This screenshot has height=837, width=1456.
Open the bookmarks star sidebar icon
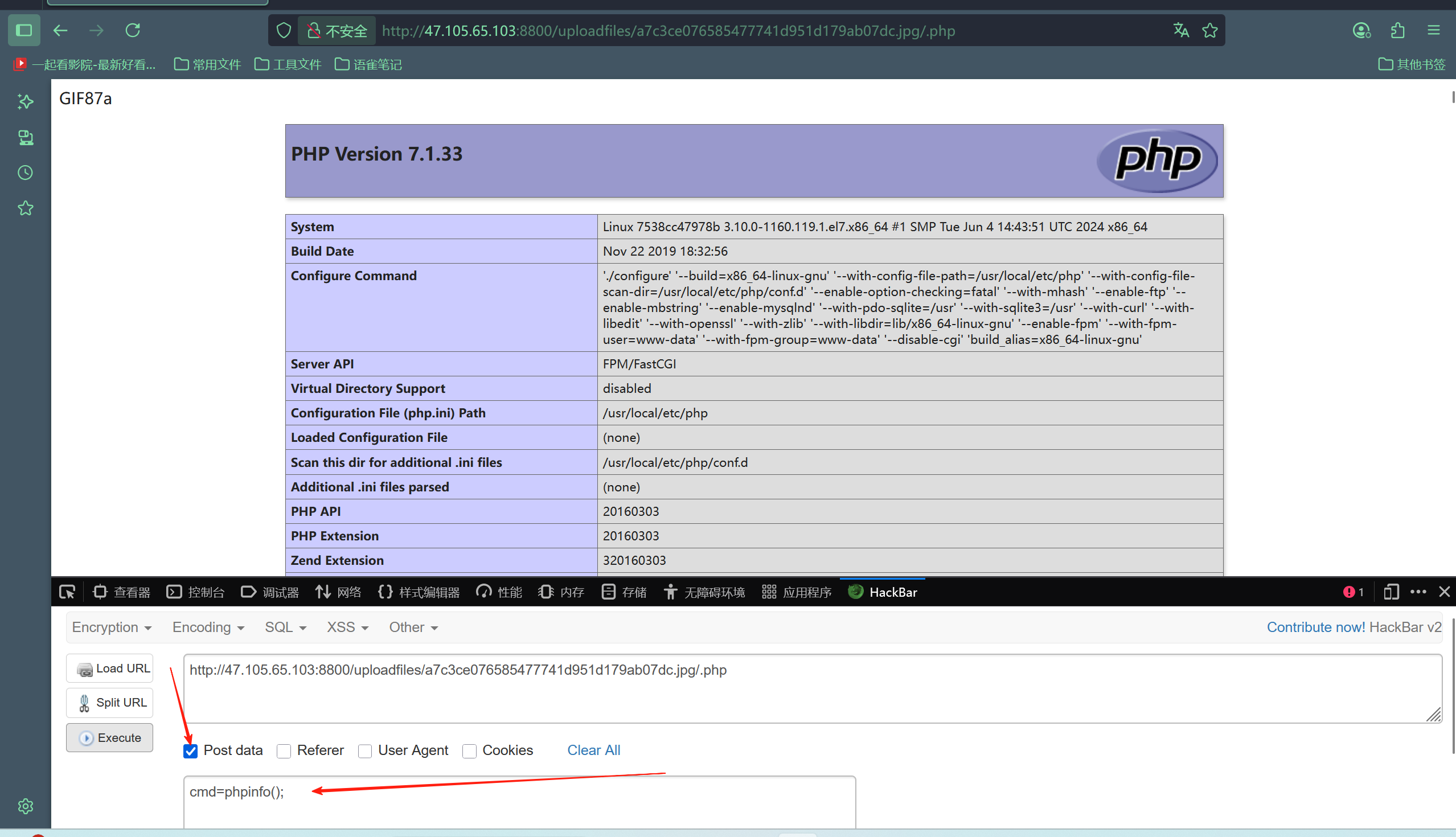click(25, 208)
